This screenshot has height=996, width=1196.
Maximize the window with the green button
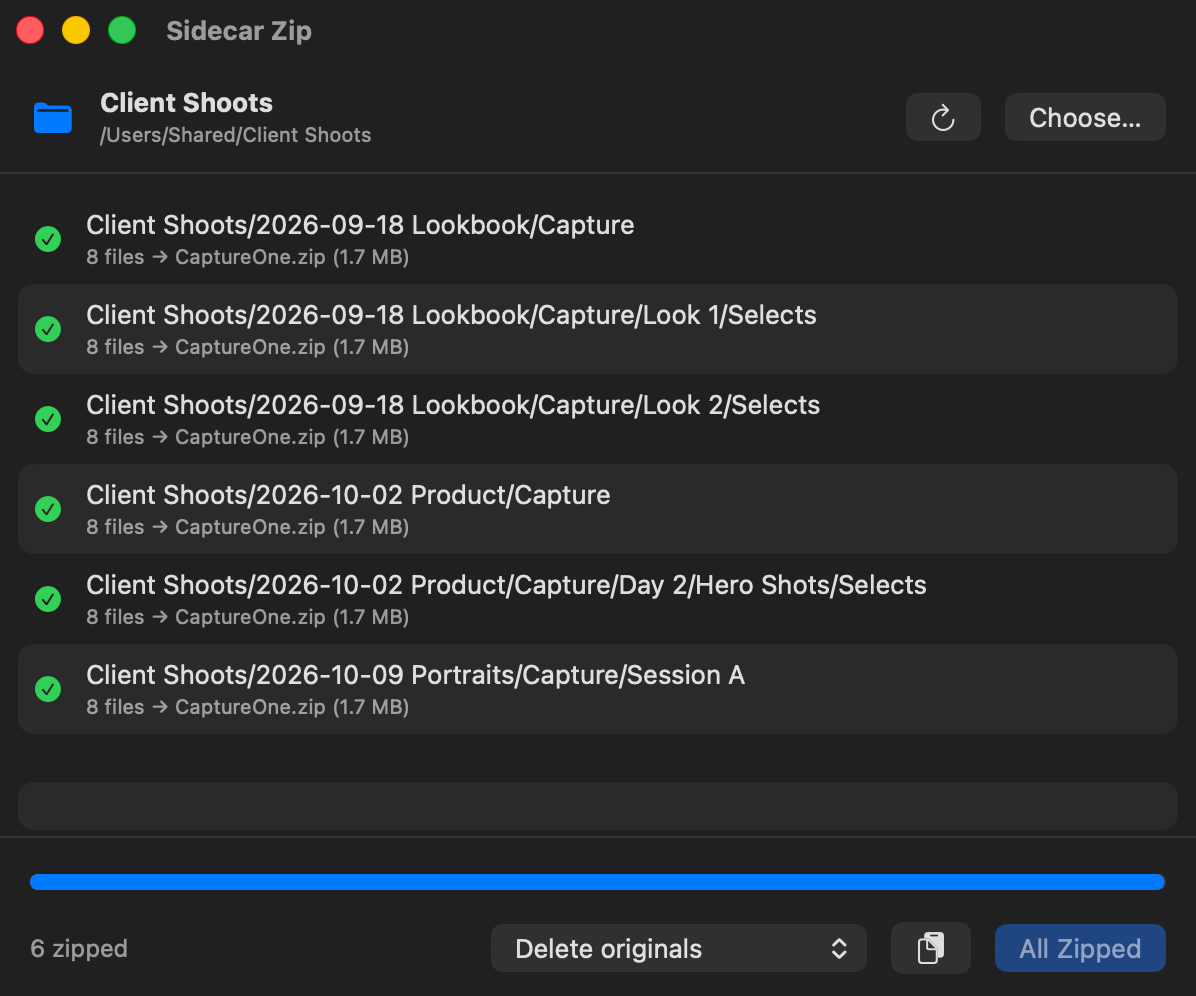[x=122, y=31]
